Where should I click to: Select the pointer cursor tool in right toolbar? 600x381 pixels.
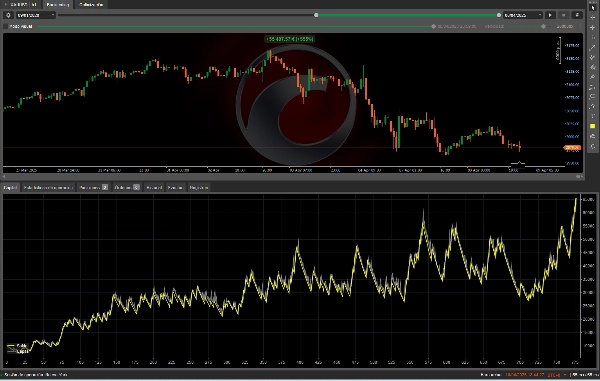point(593,7)
